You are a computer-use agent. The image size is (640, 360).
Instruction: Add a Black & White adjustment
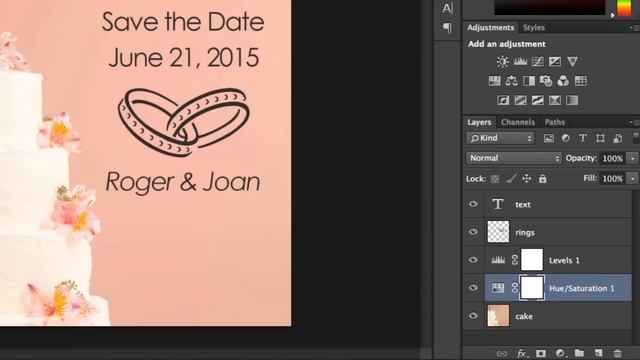[529, 81]
